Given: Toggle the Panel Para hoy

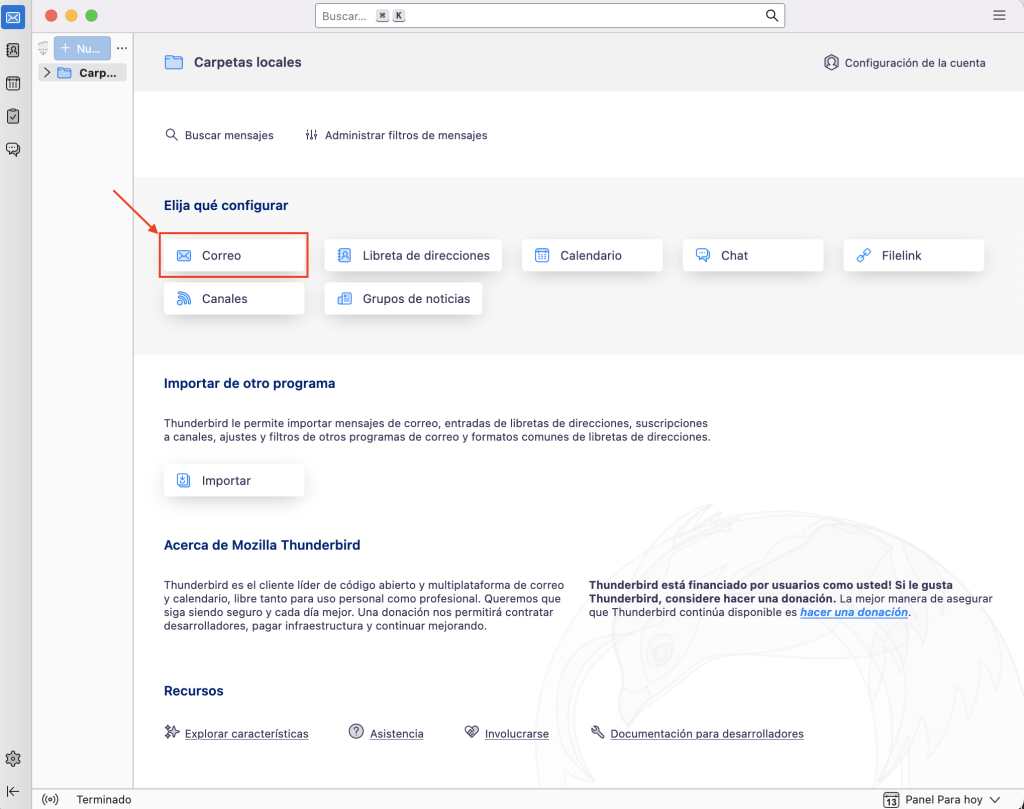Looking at the screenshot, I should pyautogui.click(x=942, y=799).
